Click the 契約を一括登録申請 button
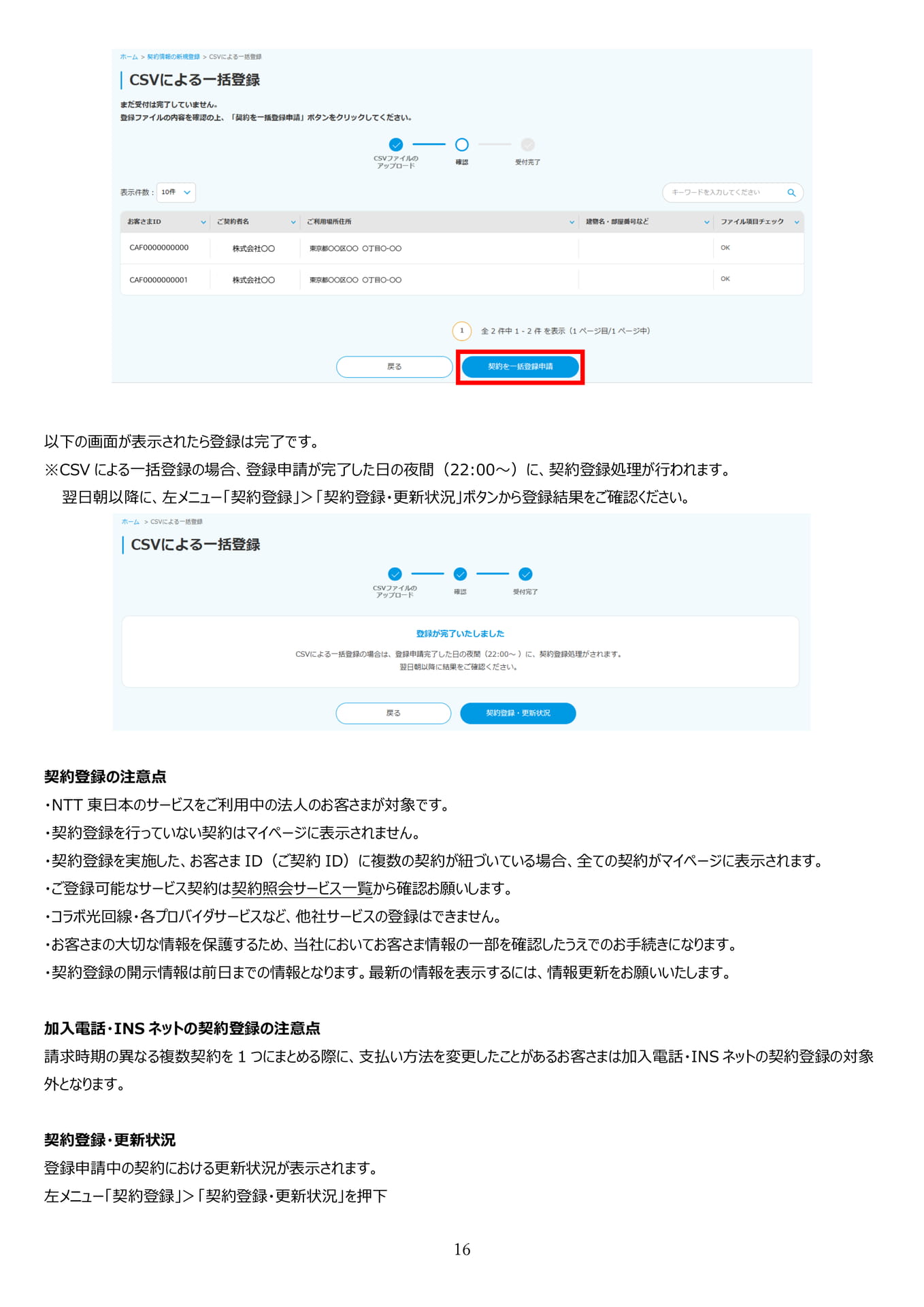Image resolution: width=924 pixels, height=1307 pixels. pyautogui.click(x=521, y=367)
